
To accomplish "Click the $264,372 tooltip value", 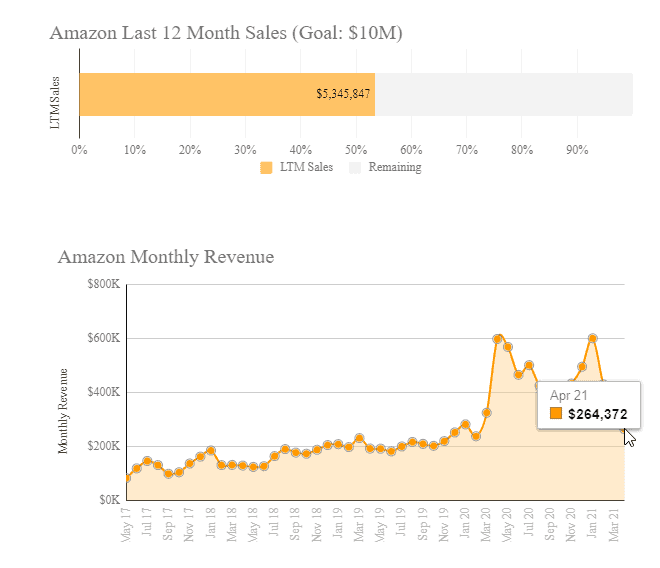I will click(598, 414).
